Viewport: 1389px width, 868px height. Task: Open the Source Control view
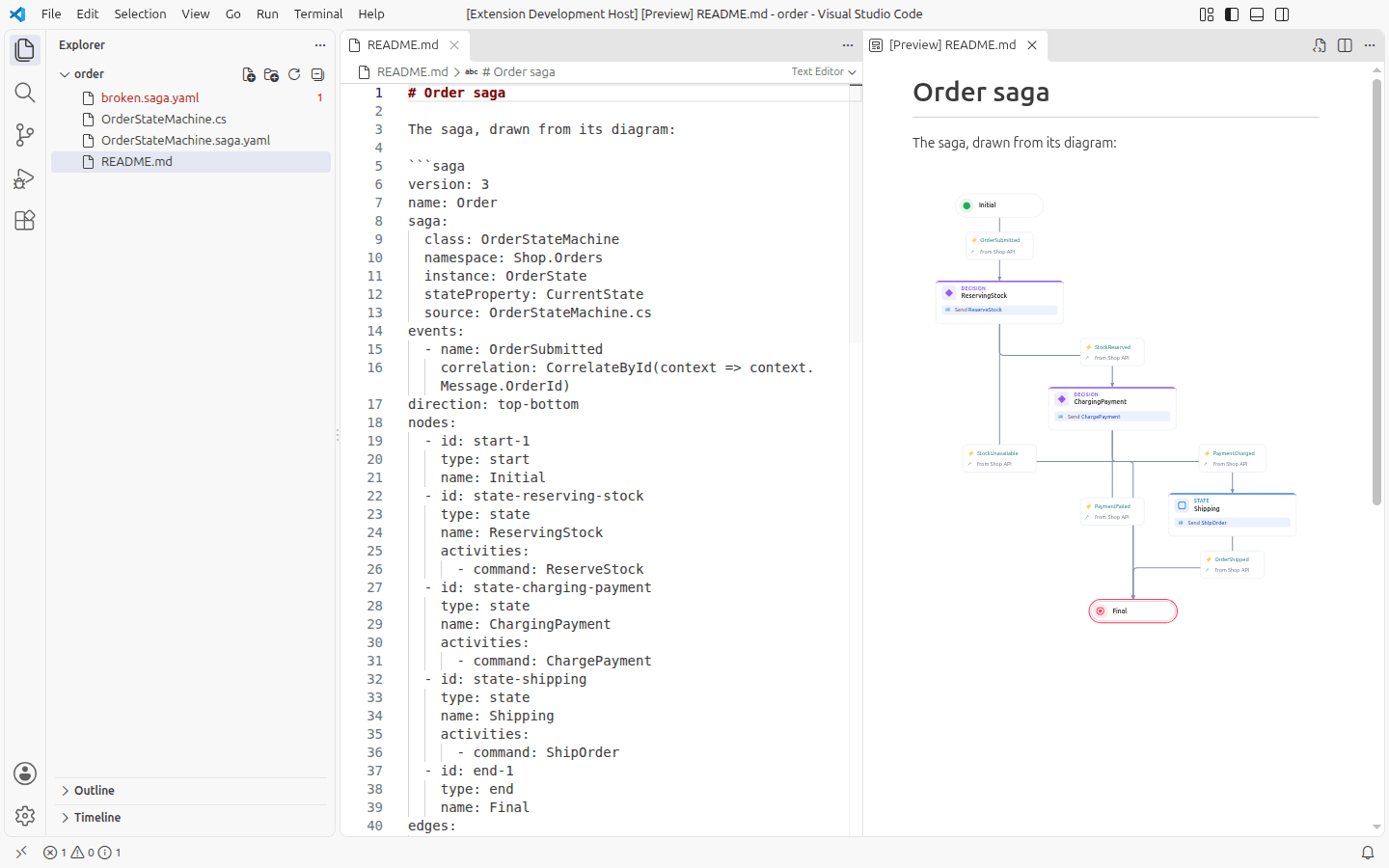tap(25, 135)
